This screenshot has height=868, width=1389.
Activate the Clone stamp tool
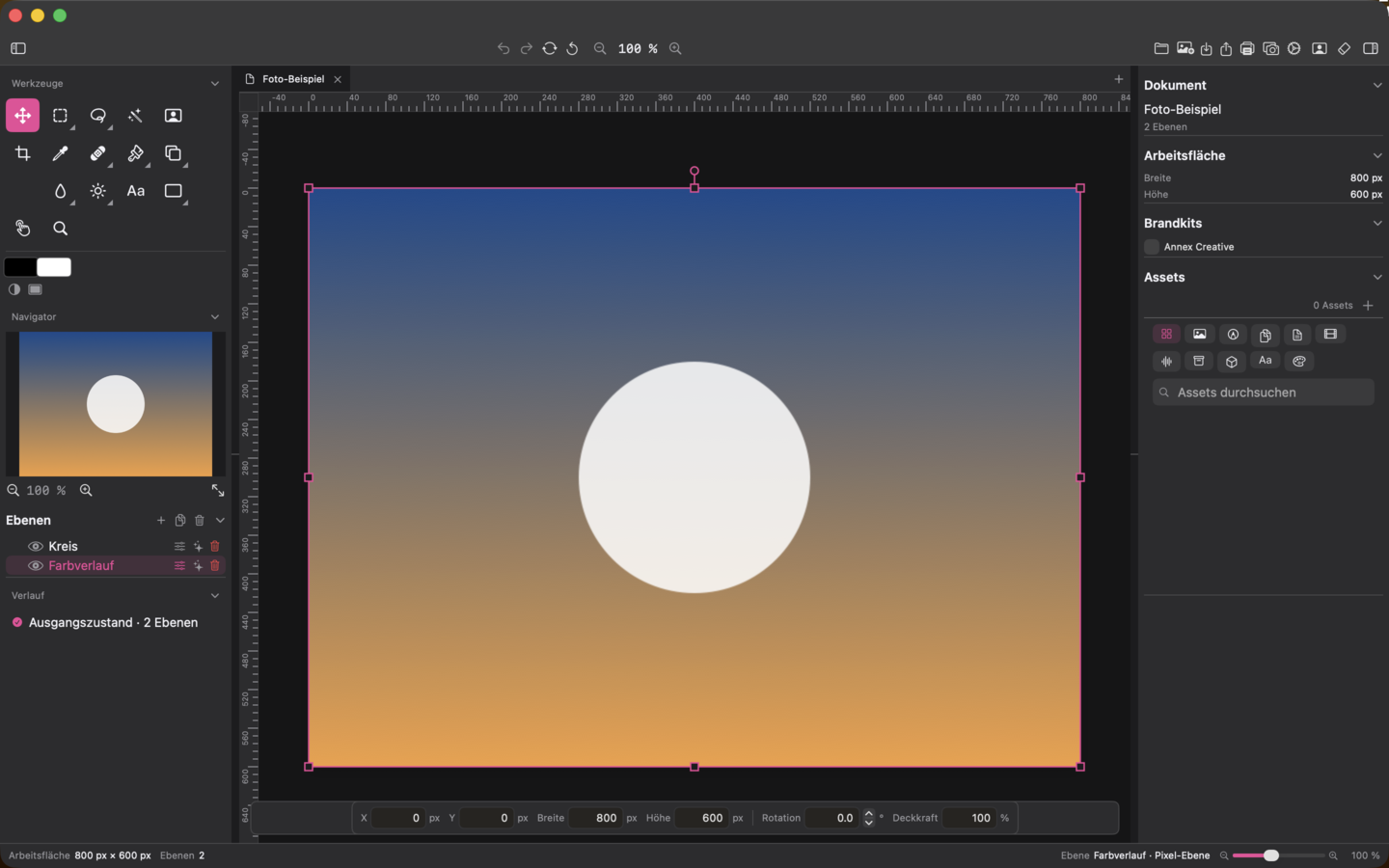pyautogui.click(x=174, y=153)
